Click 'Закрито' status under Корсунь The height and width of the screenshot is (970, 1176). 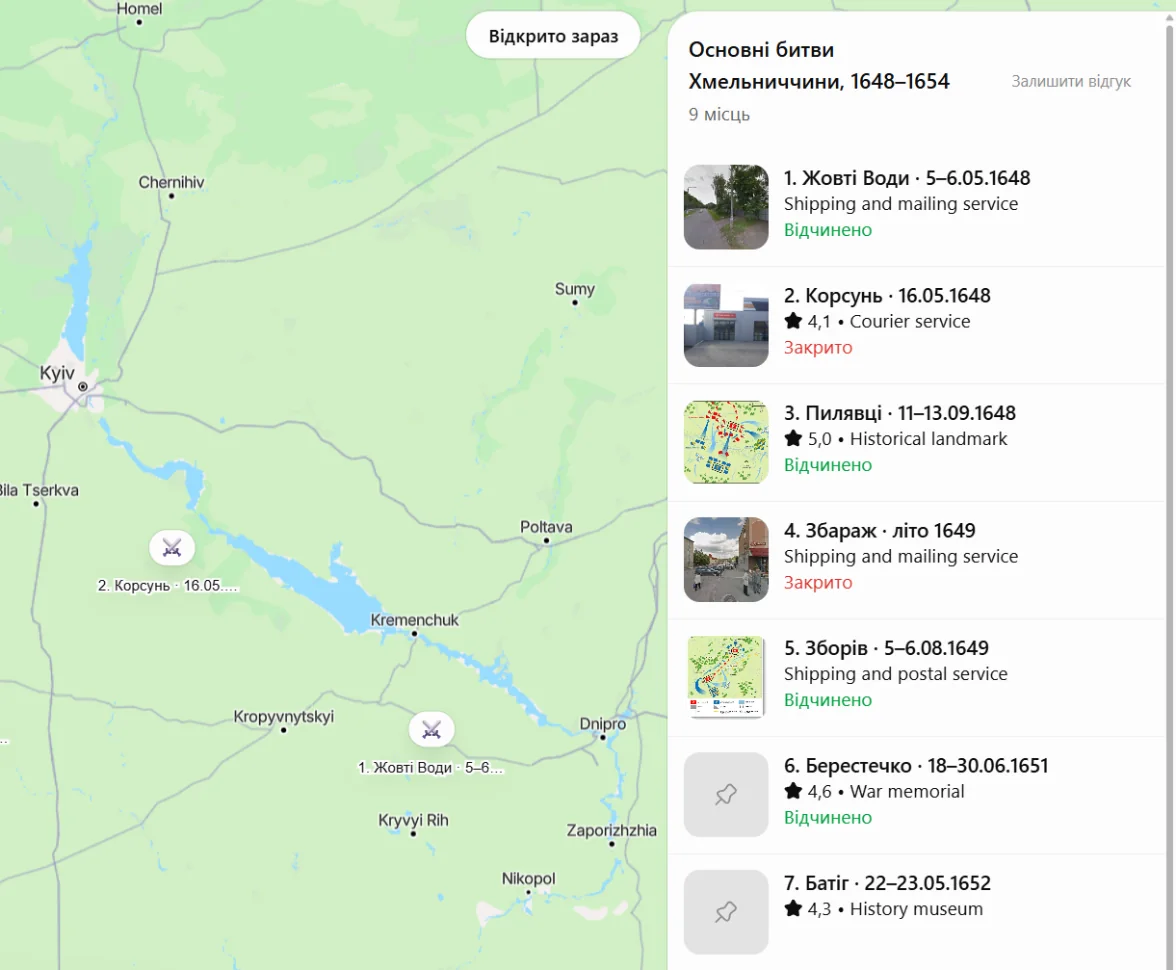tap(818, 347)
